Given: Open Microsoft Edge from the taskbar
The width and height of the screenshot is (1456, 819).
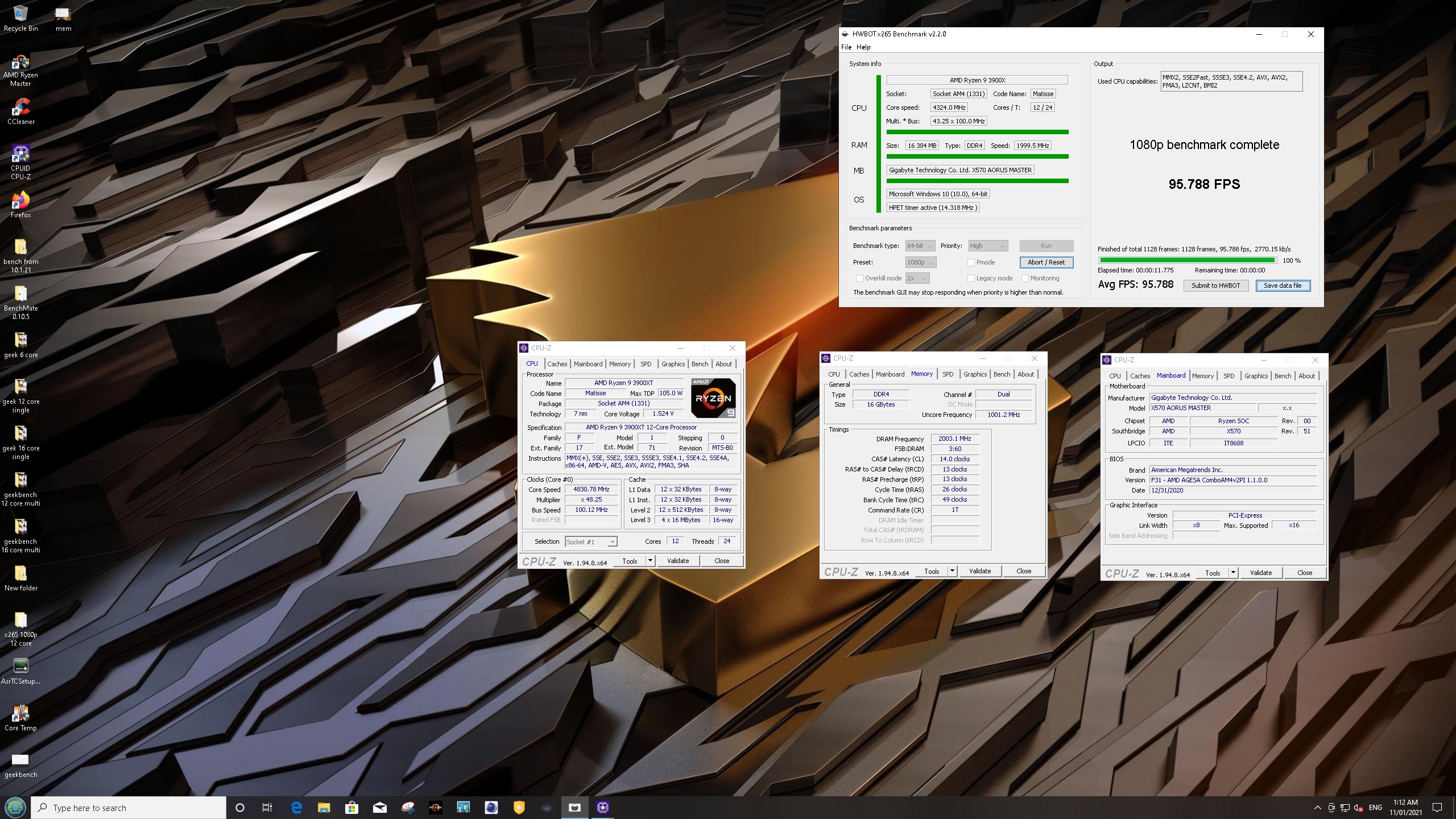Looking at the screenshot, I should coord(296,807).
